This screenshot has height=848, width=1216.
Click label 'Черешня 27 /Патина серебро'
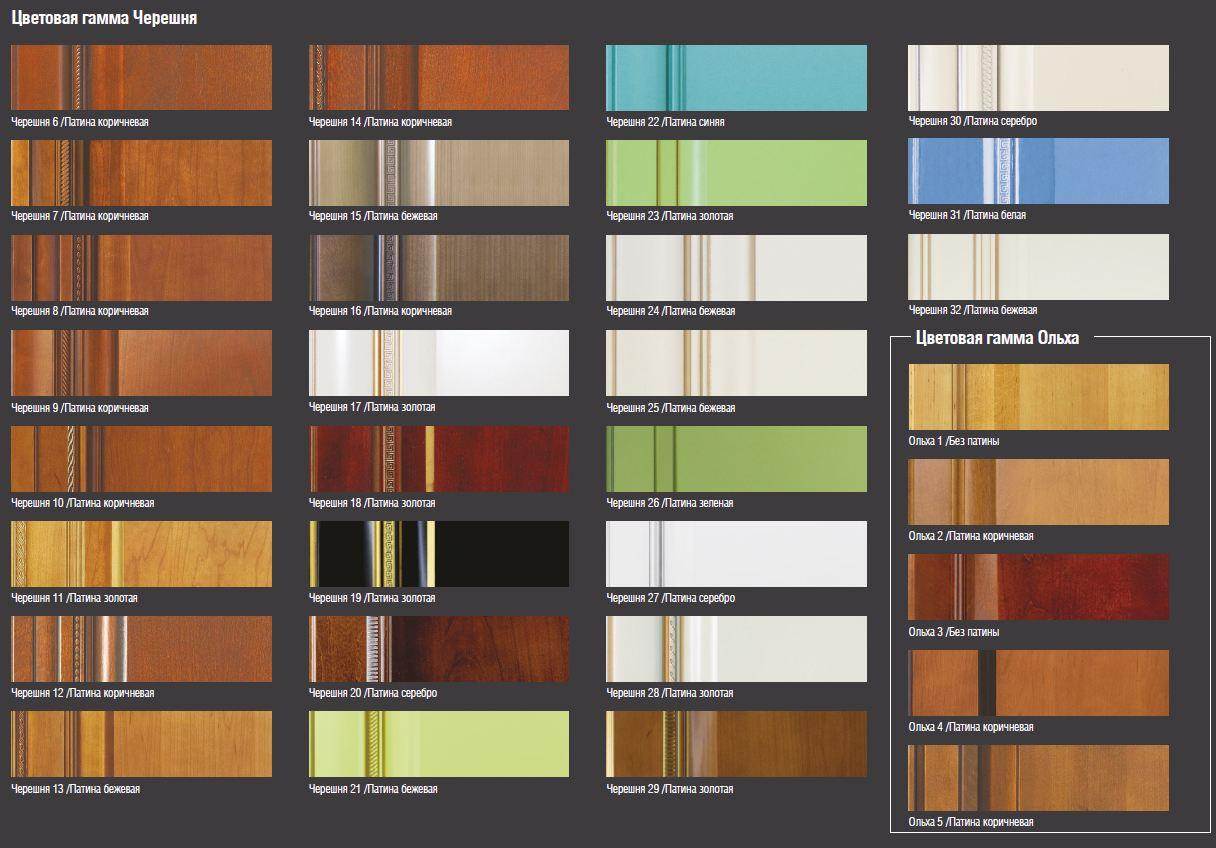click(x=671, y=598)
